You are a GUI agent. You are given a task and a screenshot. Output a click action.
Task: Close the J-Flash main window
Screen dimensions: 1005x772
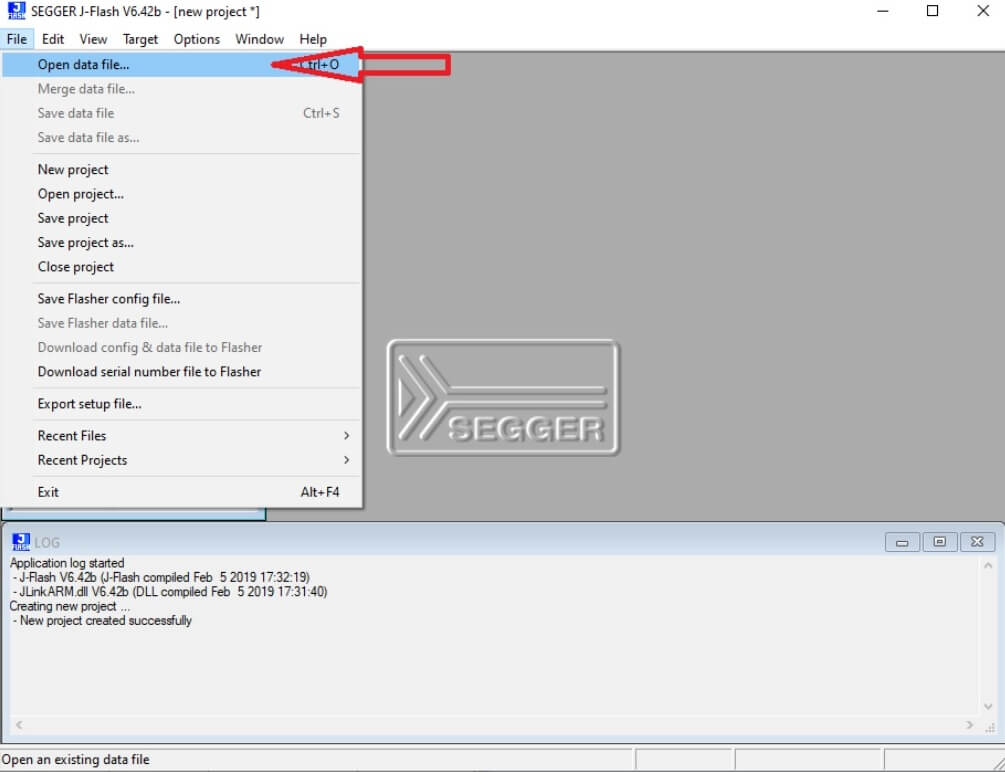[983, 11]
